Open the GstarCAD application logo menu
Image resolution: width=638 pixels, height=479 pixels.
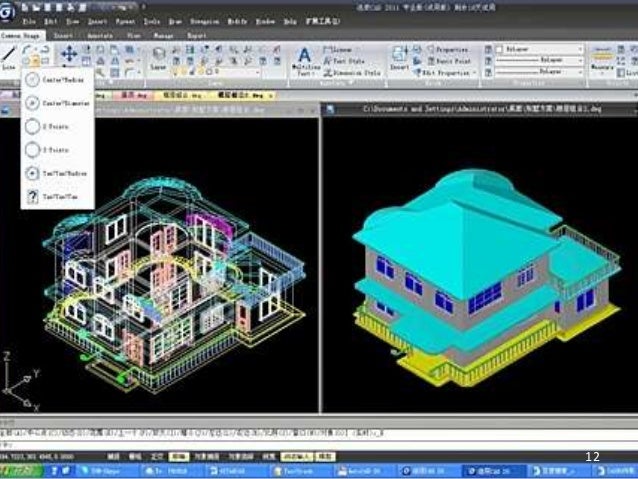[7, 11]
